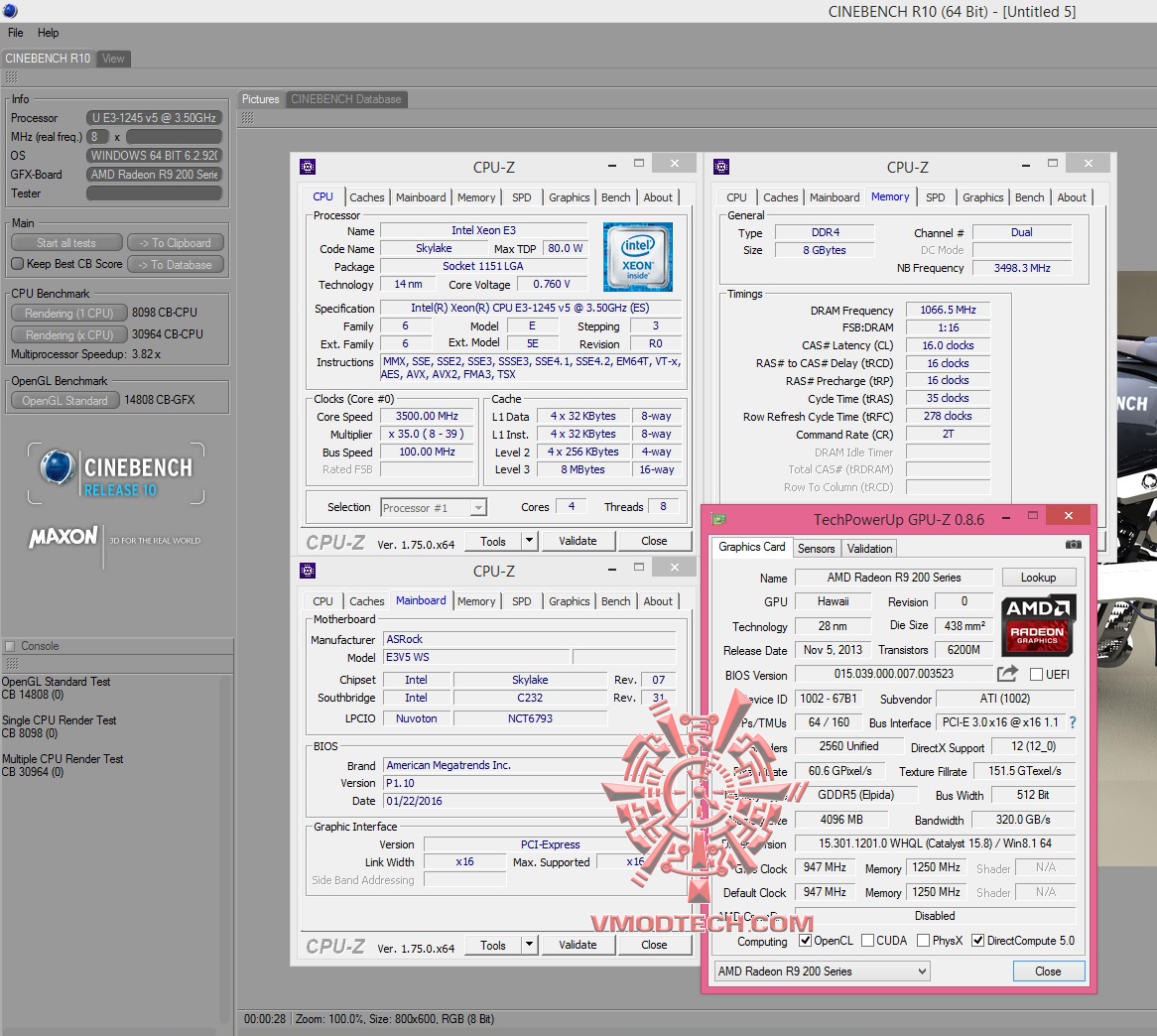
Task: Click the To Clipboard button
Action: [x=176, y=243]
